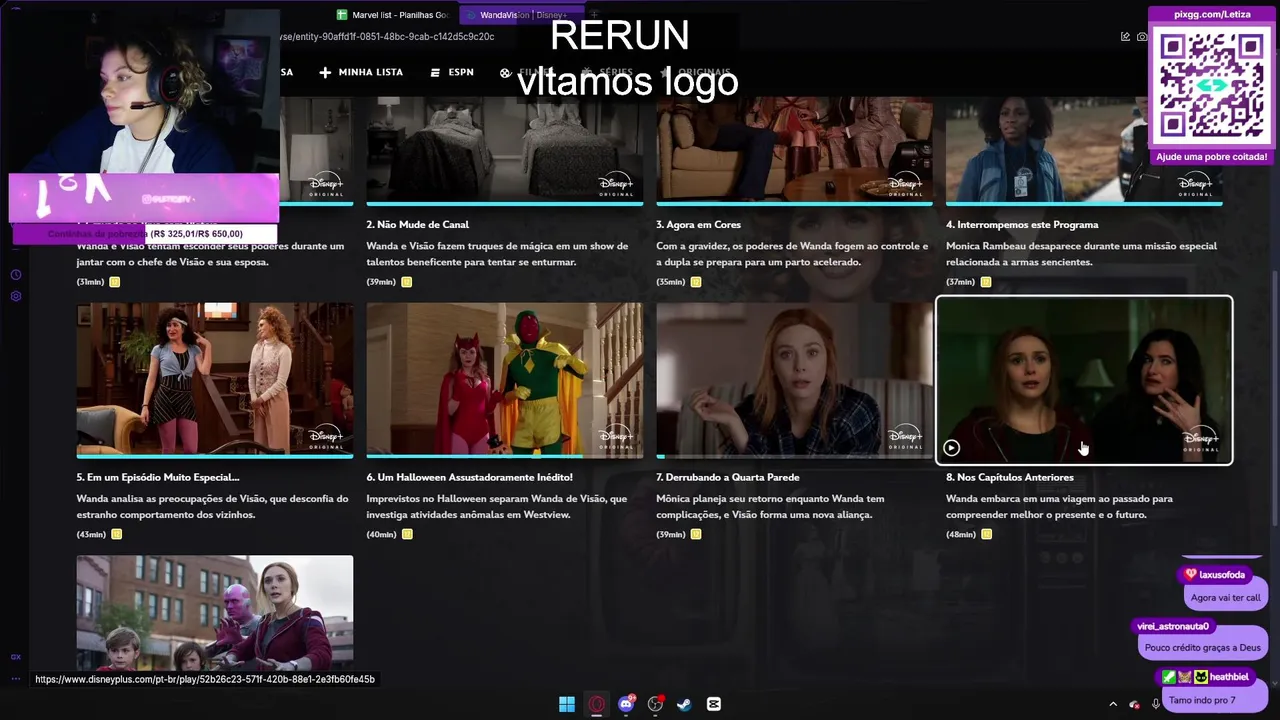Open Windows Start menu
Viewport: 1280px width, 720px height.
(x=567, y=704)
